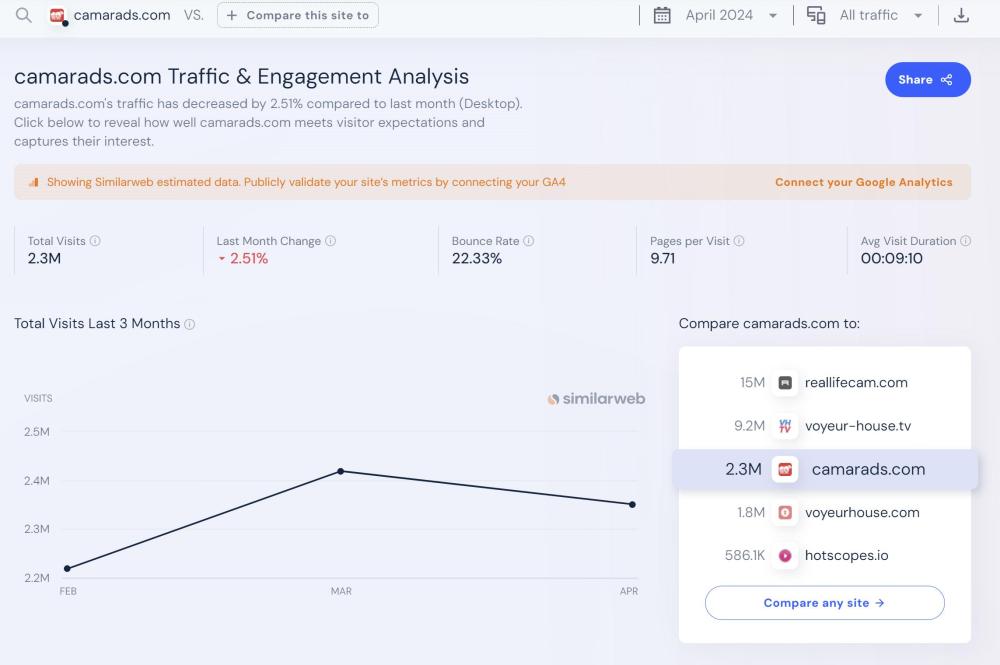The width and height of the screenshot is (1000, 665).
Task: Click the Compare any site button
Action: (824, 603)
